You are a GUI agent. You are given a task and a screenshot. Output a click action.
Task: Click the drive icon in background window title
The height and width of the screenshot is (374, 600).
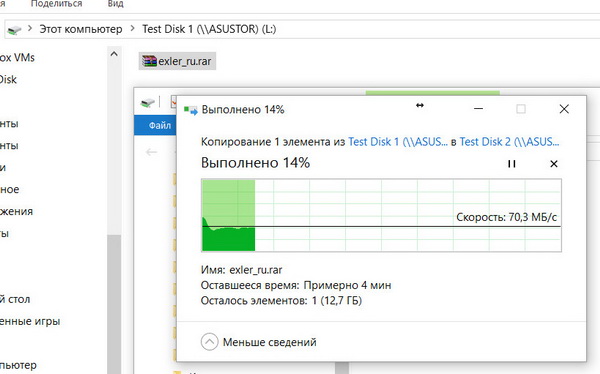147,103
